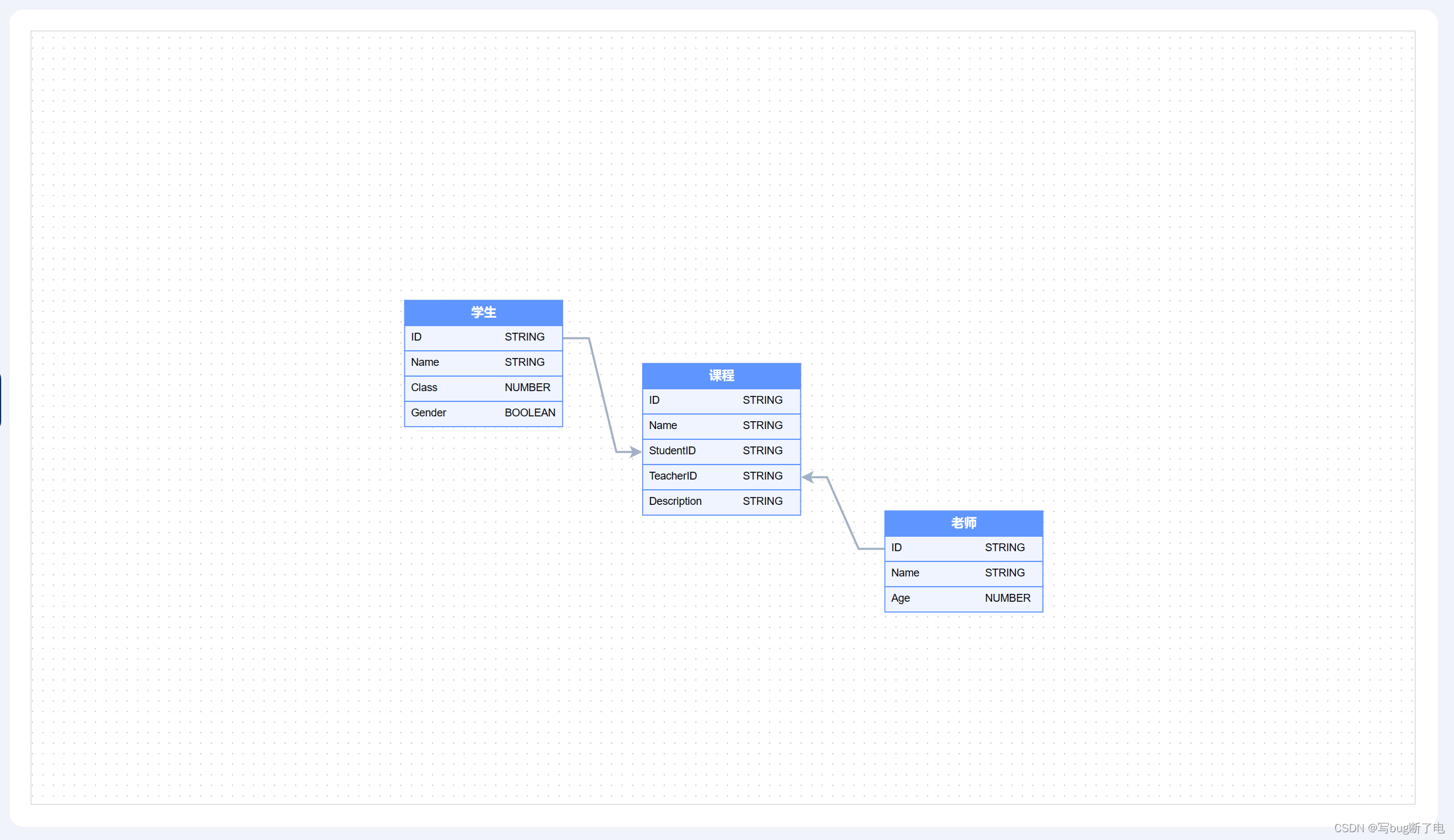Image resolution: width=1454 pixels, height=840 pixels.
Task: Select the 老师 table header
Action: pyautogui.click(x=963, y=523)
